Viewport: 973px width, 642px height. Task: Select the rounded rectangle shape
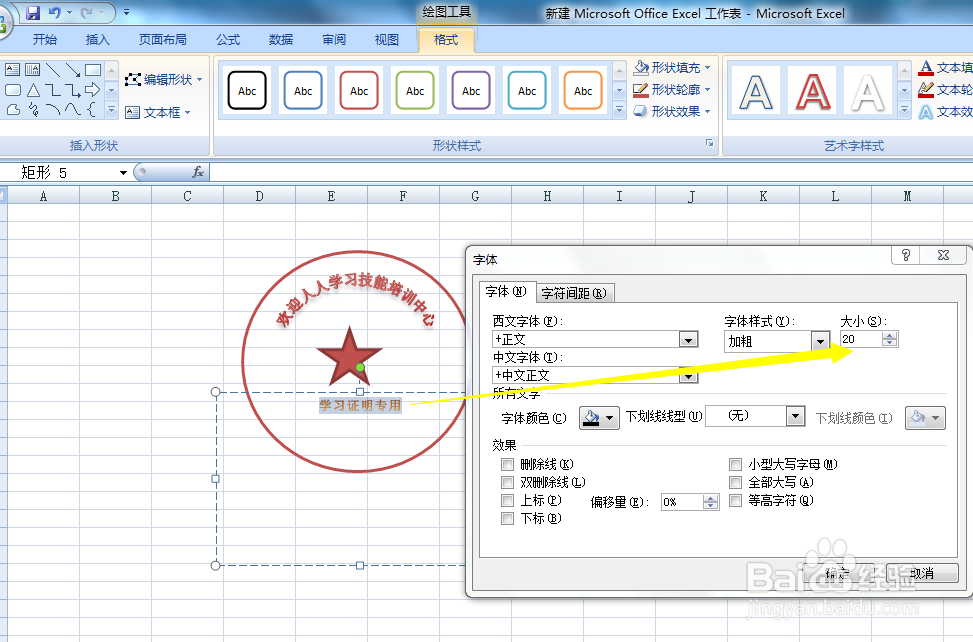(12, 90)
